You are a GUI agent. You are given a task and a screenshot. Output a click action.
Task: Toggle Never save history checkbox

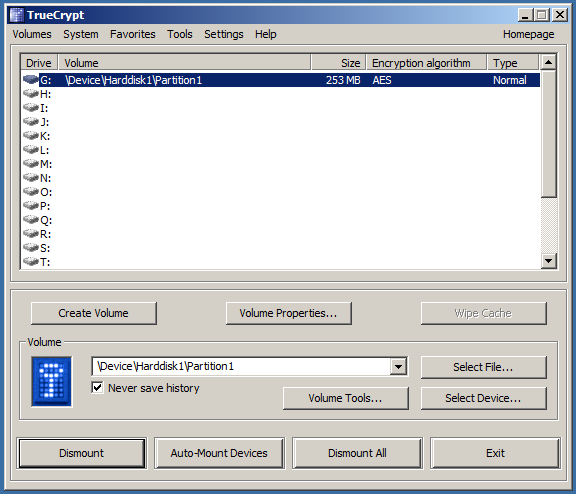[97, 387]
